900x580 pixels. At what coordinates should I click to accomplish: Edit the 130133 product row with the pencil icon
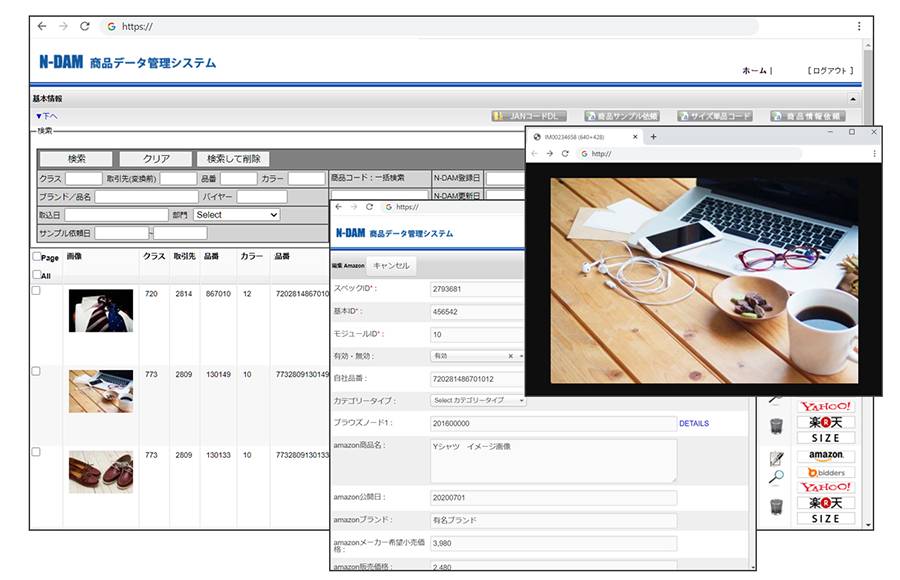pos(776,458)
